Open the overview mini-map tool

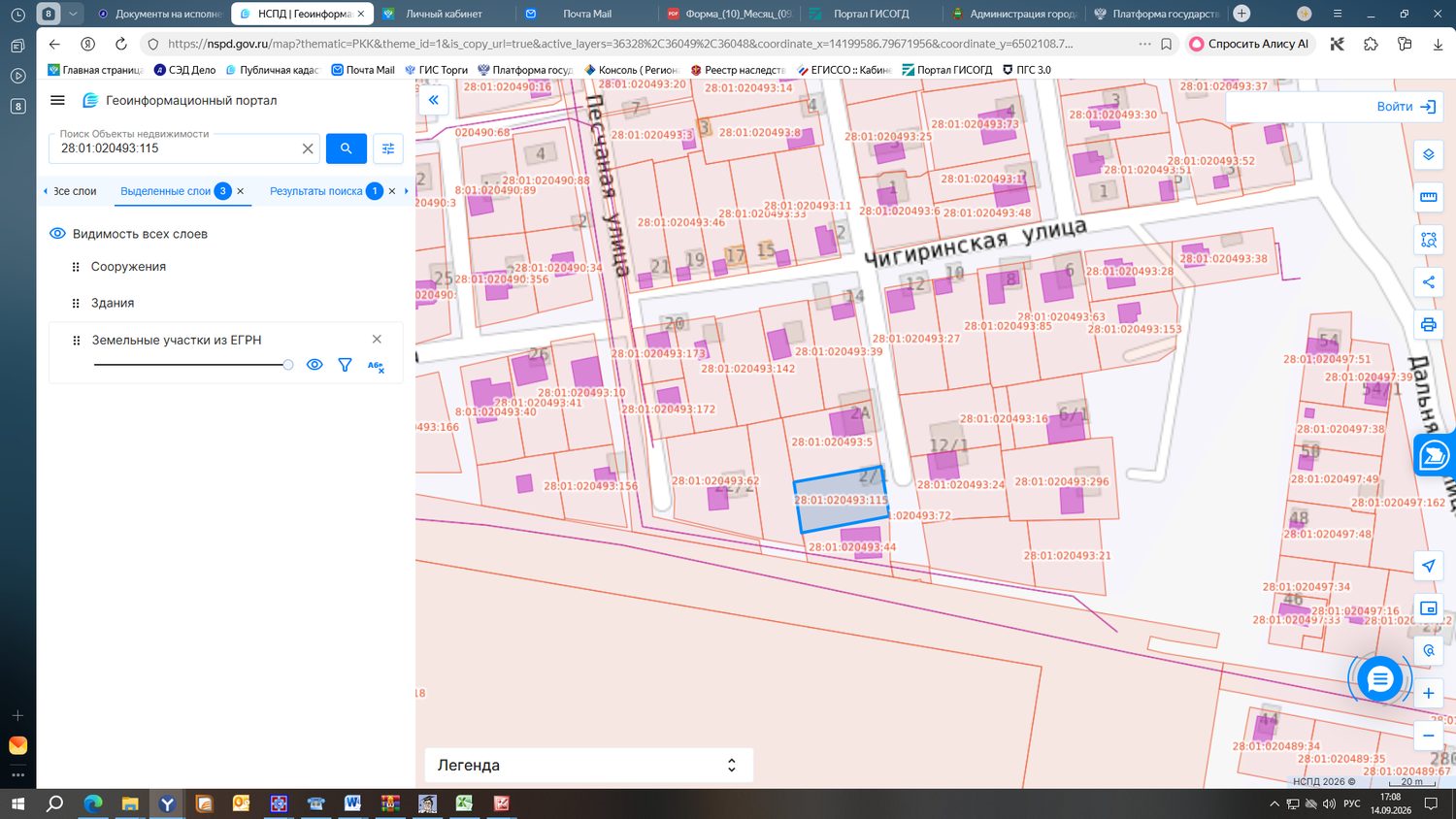pyautogui.click(x=1428, y=608)
